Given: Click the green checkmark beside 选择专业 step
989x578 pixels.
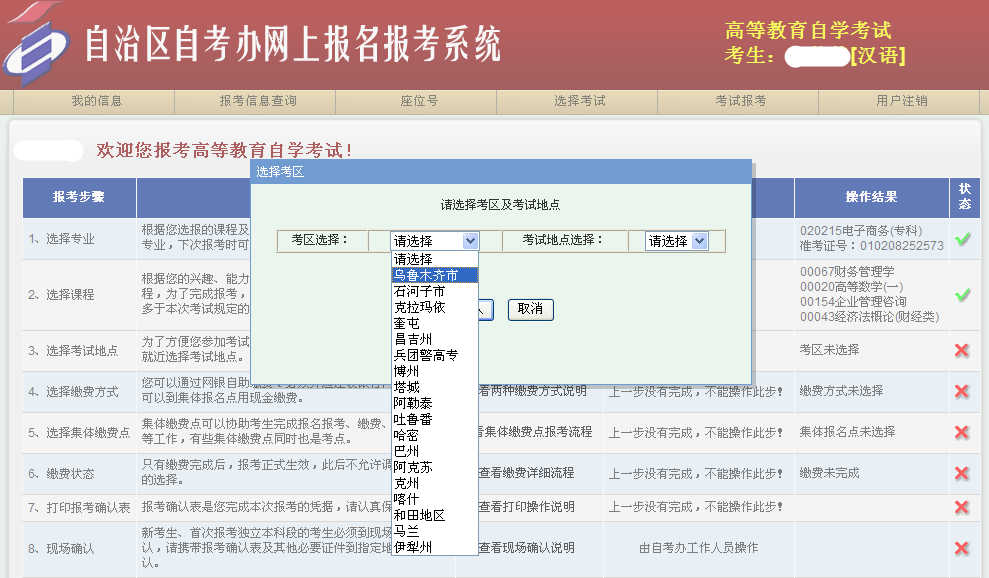Looking at the screenshot, I should [x=961, y=239].
